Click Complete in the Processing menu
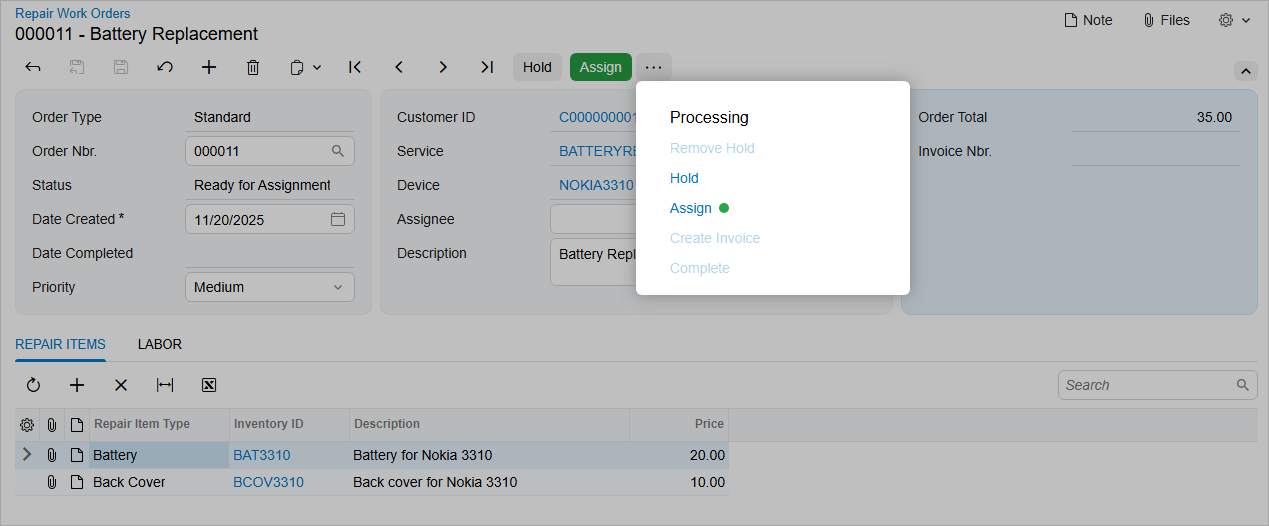This screenshot has height=526, width=1269. click(x=700, y=268)
